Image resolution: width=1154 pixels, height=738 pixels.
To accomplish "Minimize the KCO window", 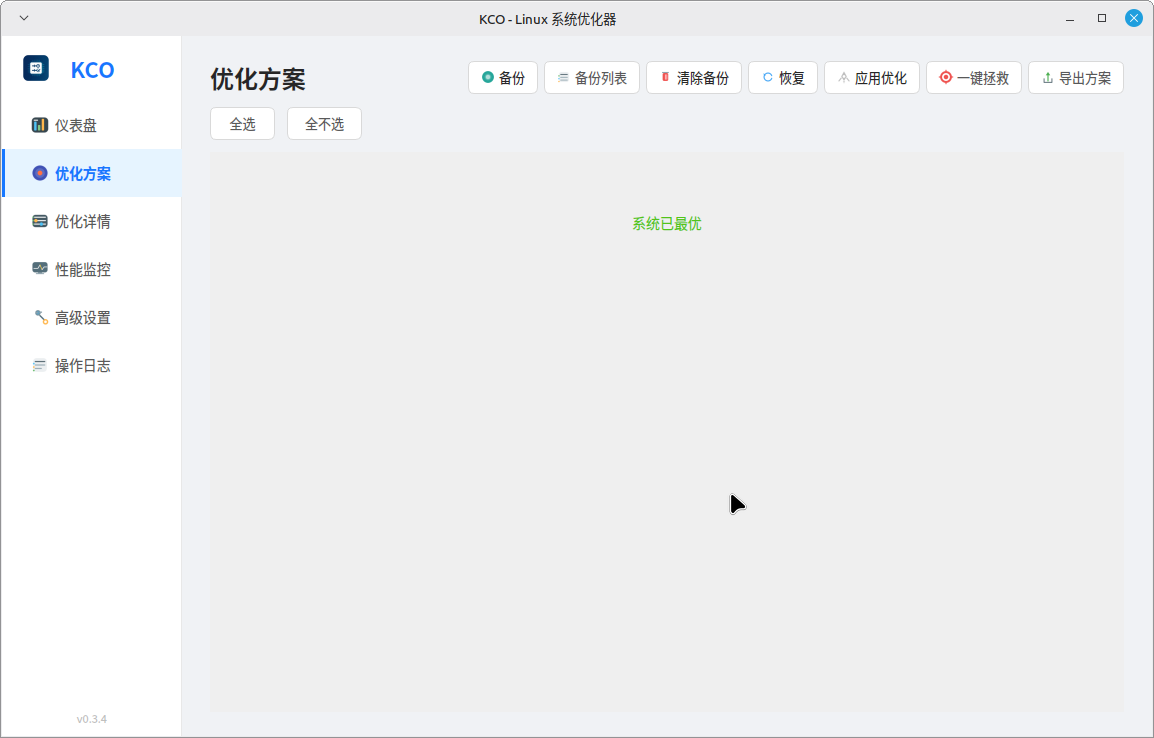I will click(1070, 18).
